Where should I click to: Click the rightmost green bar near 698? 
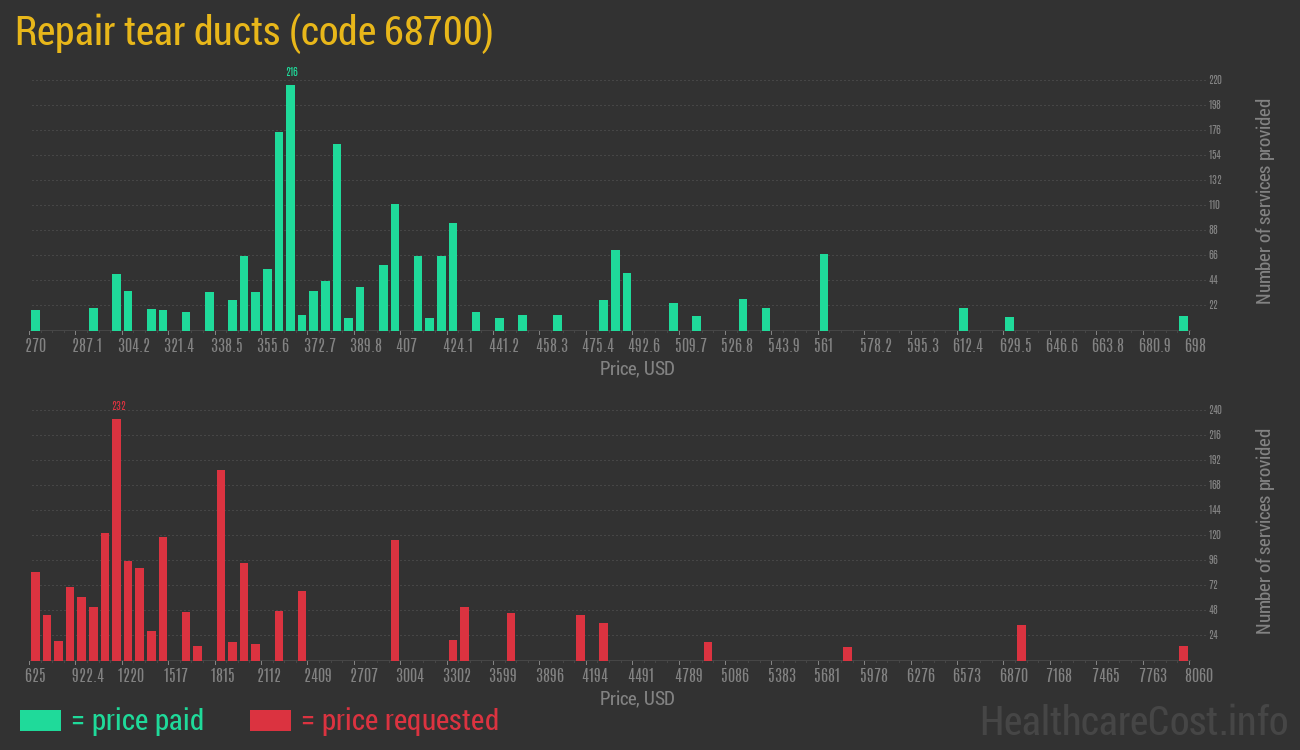click(1183, 323)
